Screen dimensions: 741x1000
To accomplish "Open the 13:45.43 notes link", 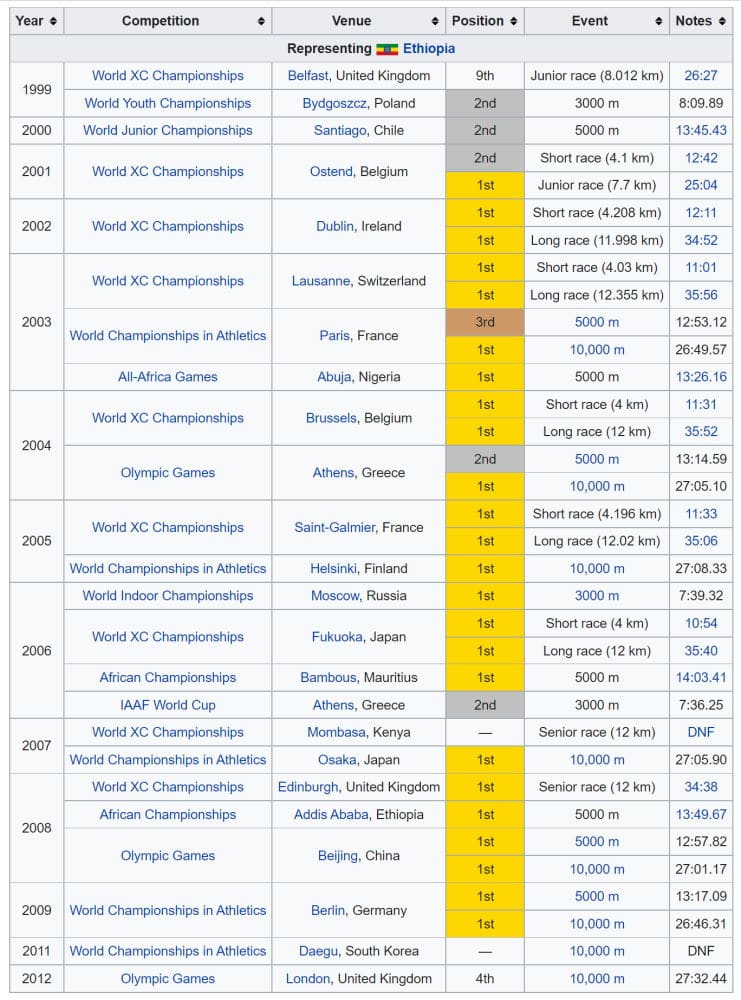I will [701, 131].
